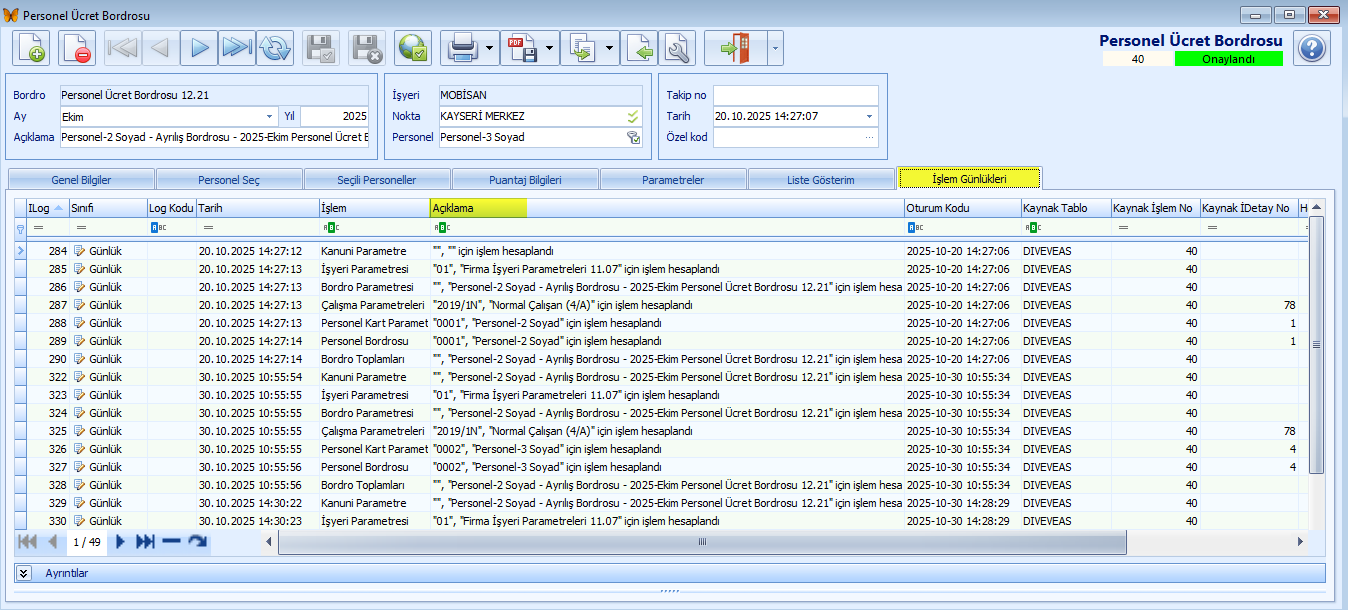Open the Puantaj Bilgileri tab
Image resolution: width=1348 pixels, height=610 pixels.
525,180
